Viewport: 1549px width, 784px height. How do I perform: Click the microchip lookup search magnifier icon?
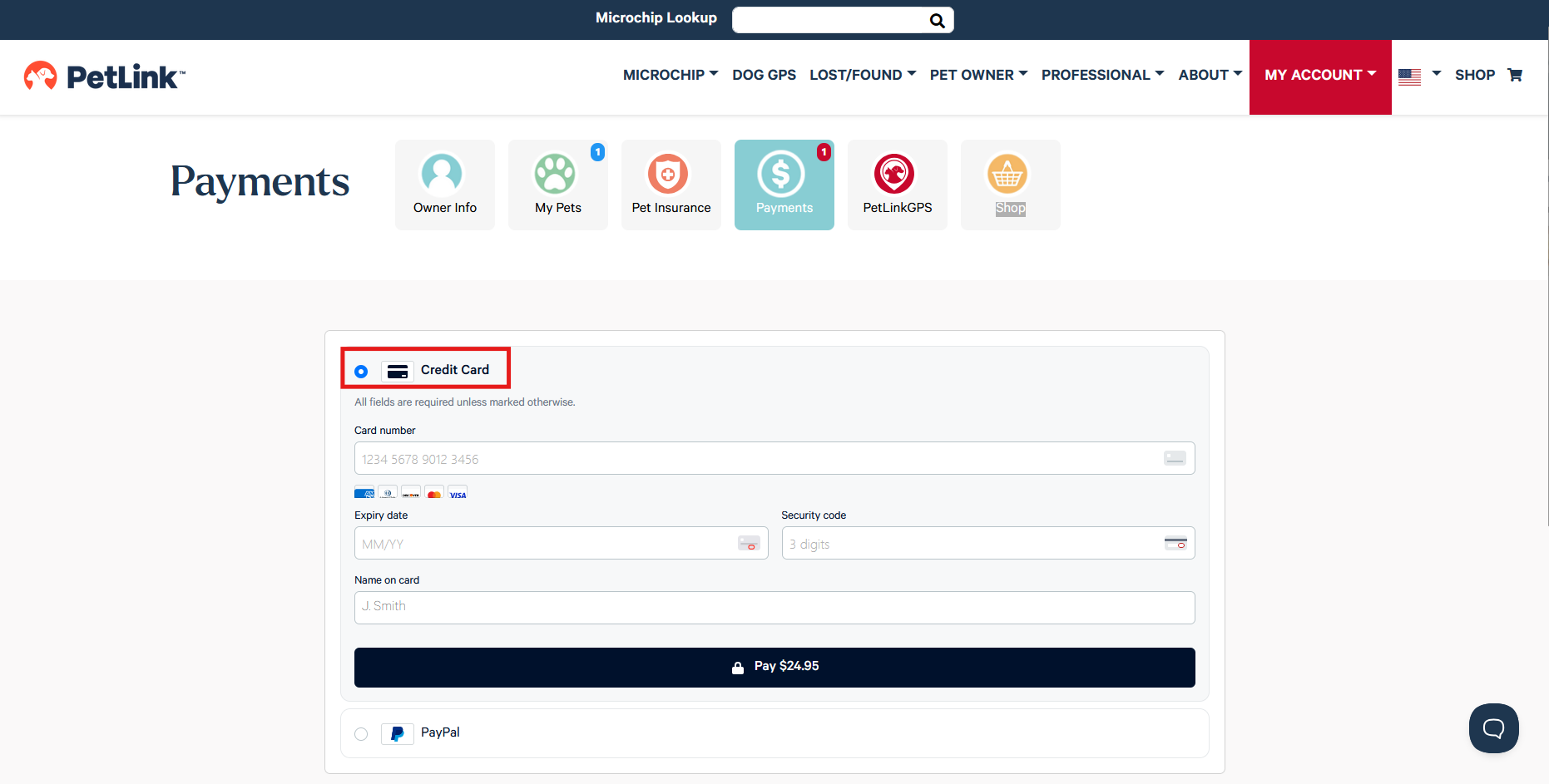click(937, 21)
